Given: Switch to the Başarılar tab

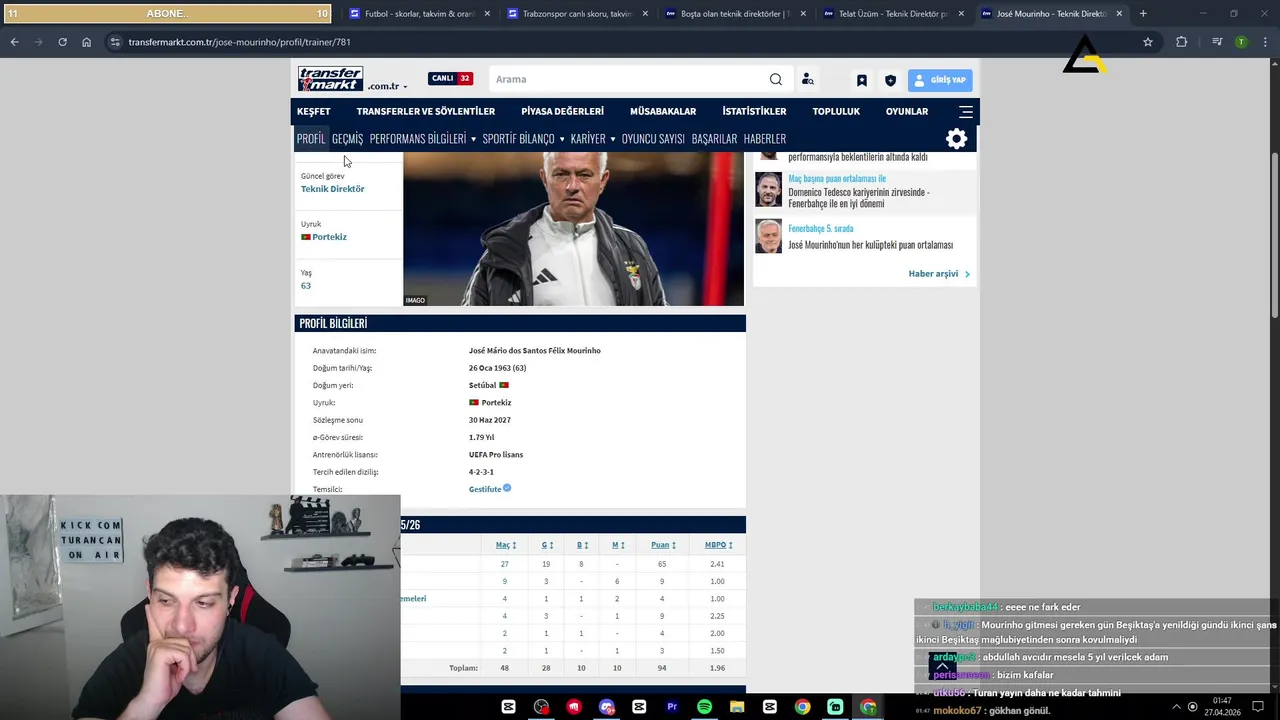Looking at the screenshot, I should point(714,139).
